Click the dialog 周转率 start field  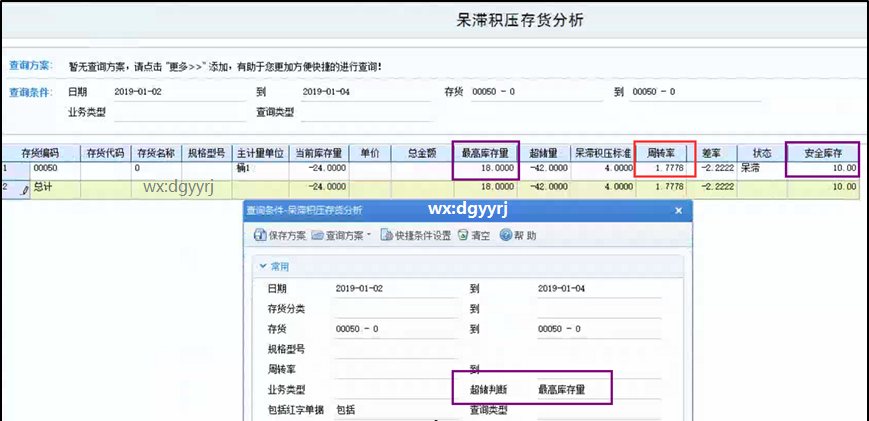[396, 369]
